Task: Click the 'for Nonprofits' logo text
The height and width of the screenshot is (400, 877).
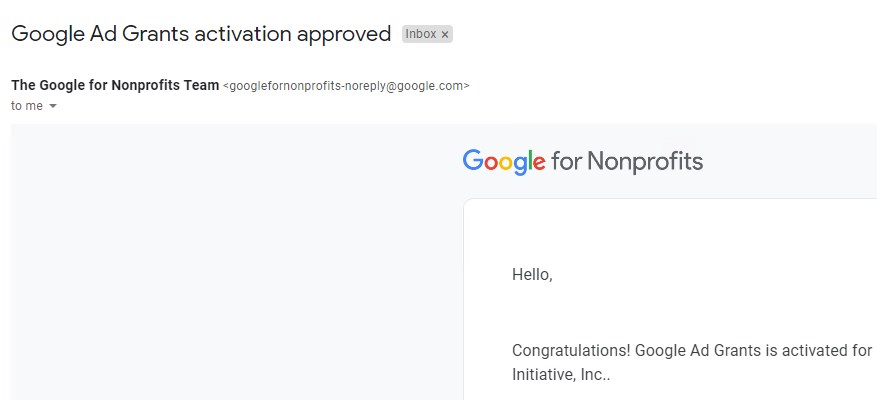Action: click(x=627, y=161)
